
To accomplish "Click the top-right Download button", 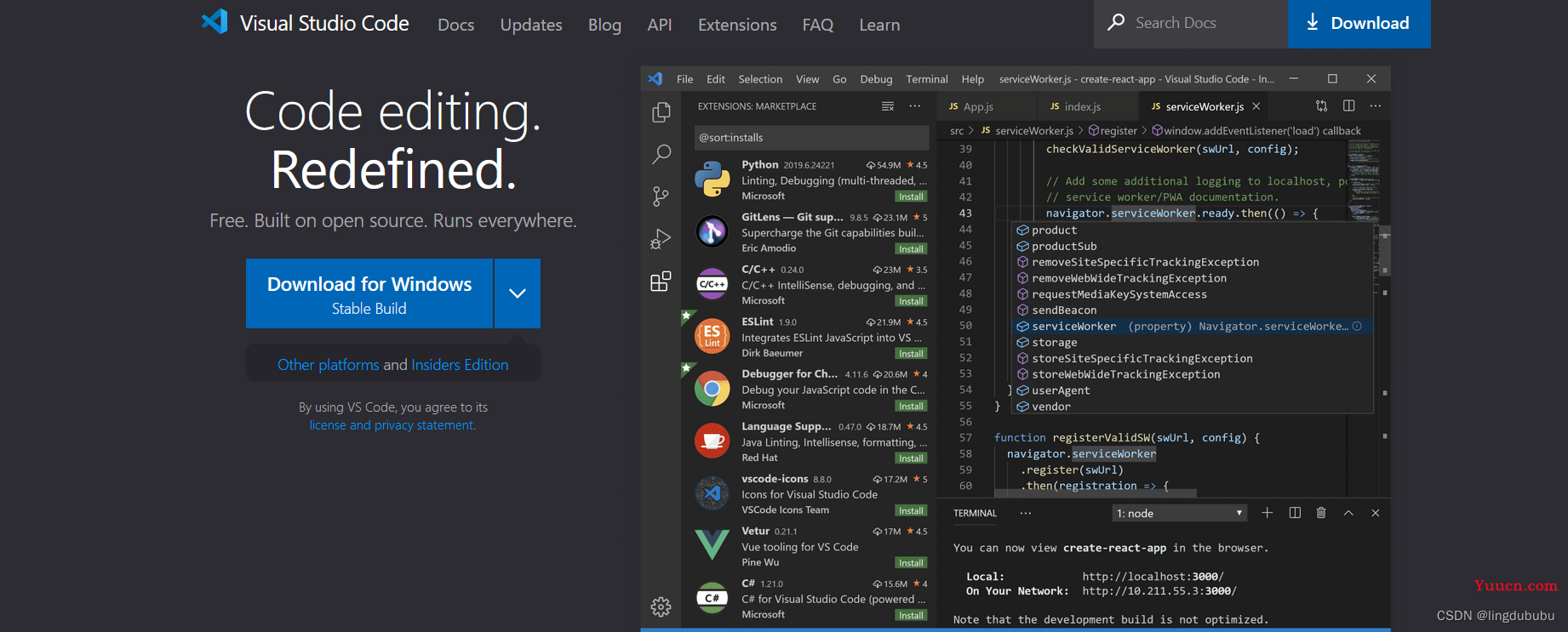I will tap(1359, 23).
